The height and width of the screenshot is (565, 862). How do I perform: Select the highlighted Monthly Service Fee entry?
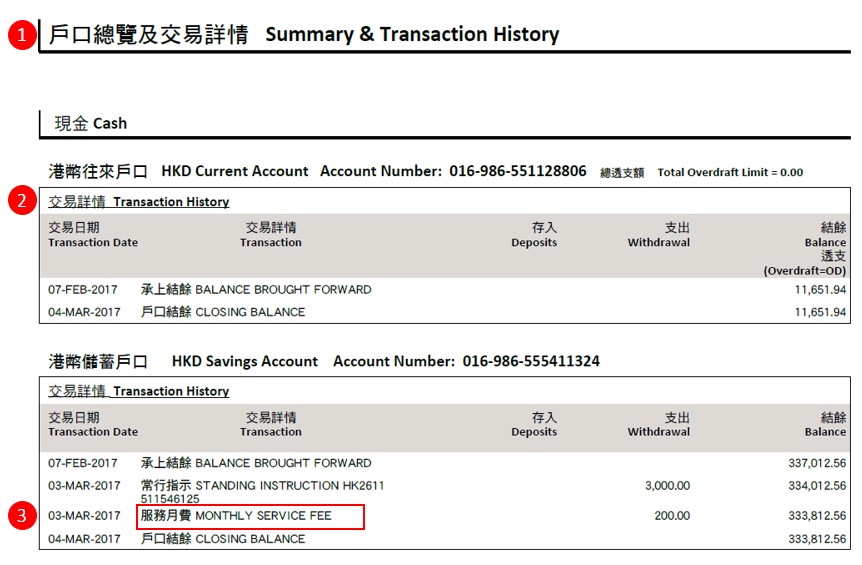point(250,516)
